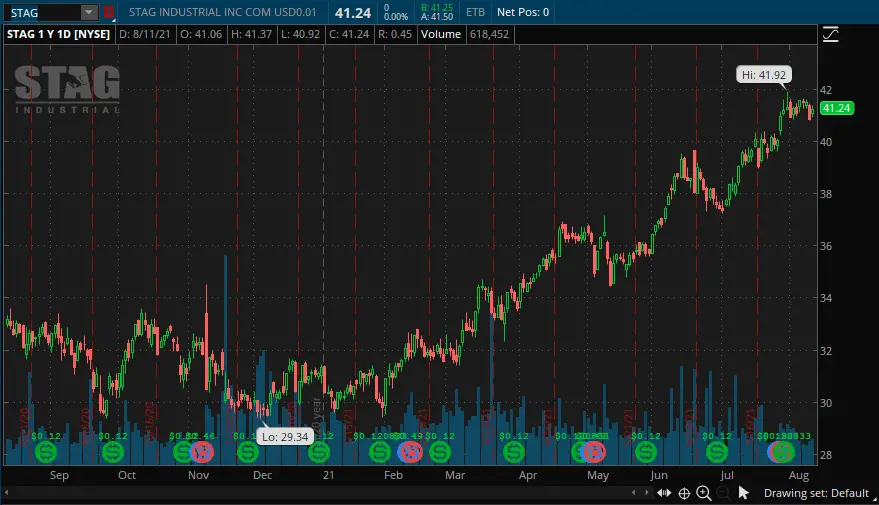Click the ask A: 41.50 value
The height and width of the screenshot is (505, 879).
click(x=437, y=17)
